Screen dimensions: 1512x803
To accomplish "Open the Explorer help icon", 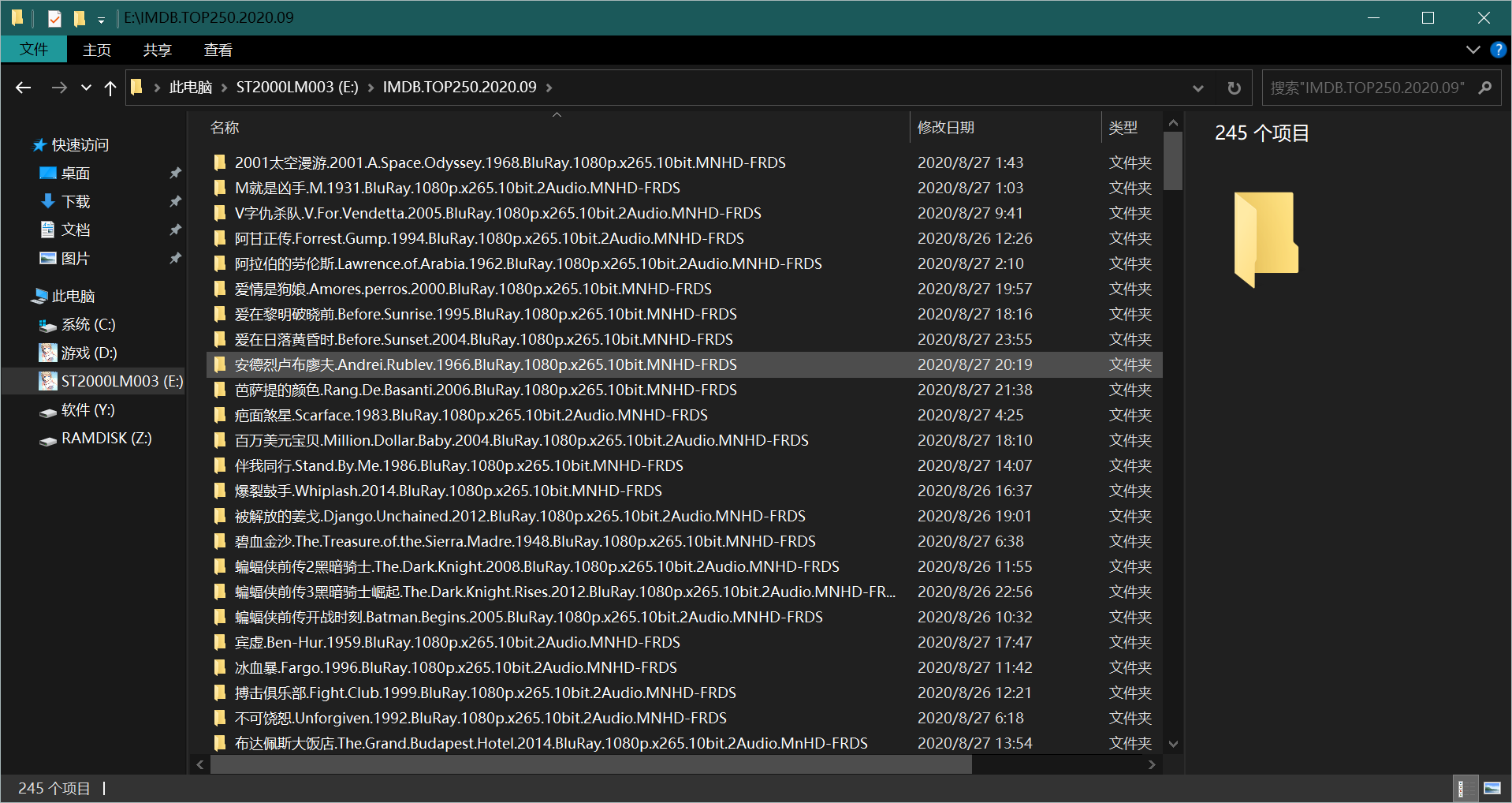I will click(x=1498, y=50).
